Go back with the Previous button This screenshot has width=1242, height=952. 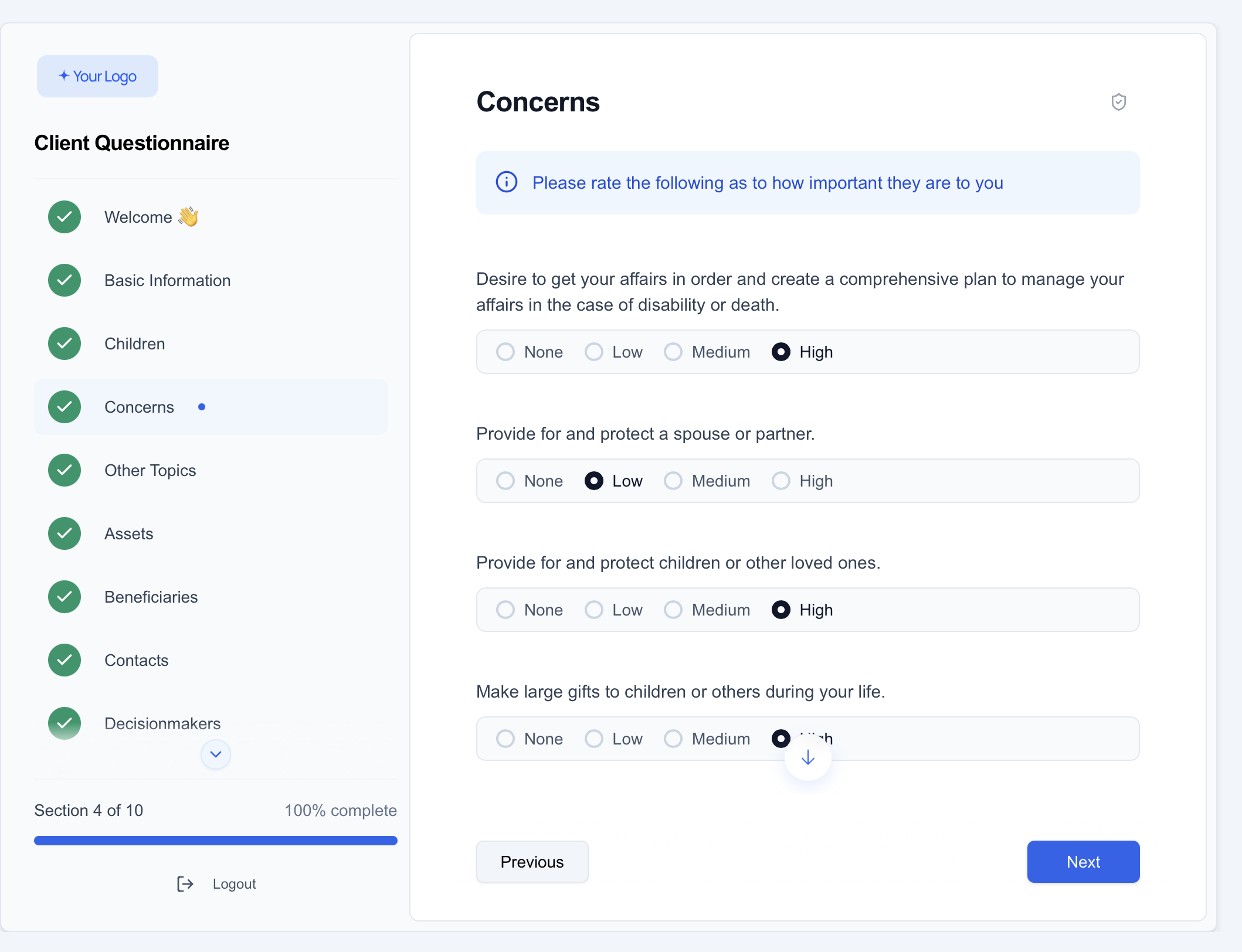(x=532, y=862)
